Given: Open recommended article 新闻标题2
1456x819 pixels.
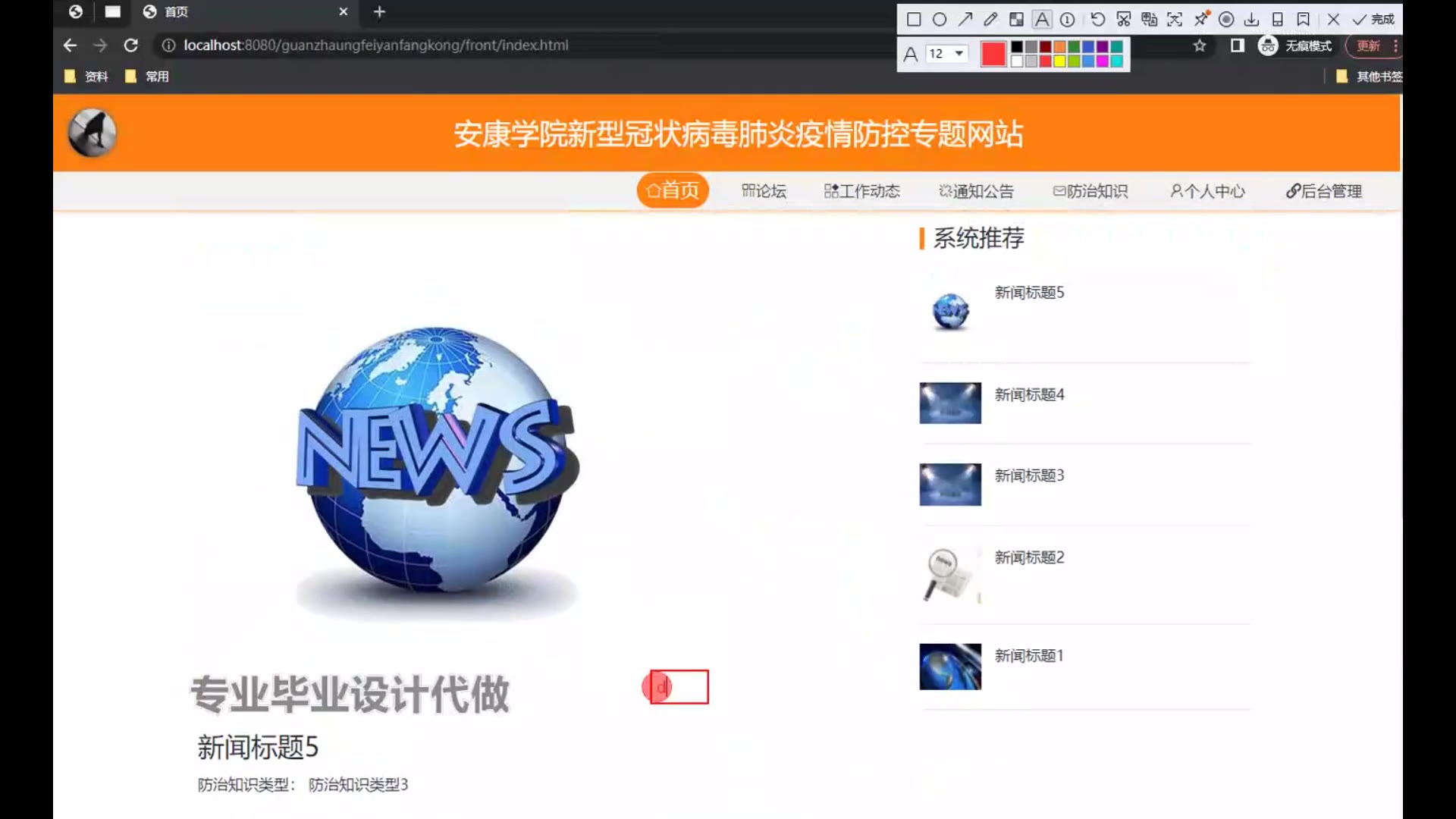Looking at the screenshot, I should [x=1029, y=558].
